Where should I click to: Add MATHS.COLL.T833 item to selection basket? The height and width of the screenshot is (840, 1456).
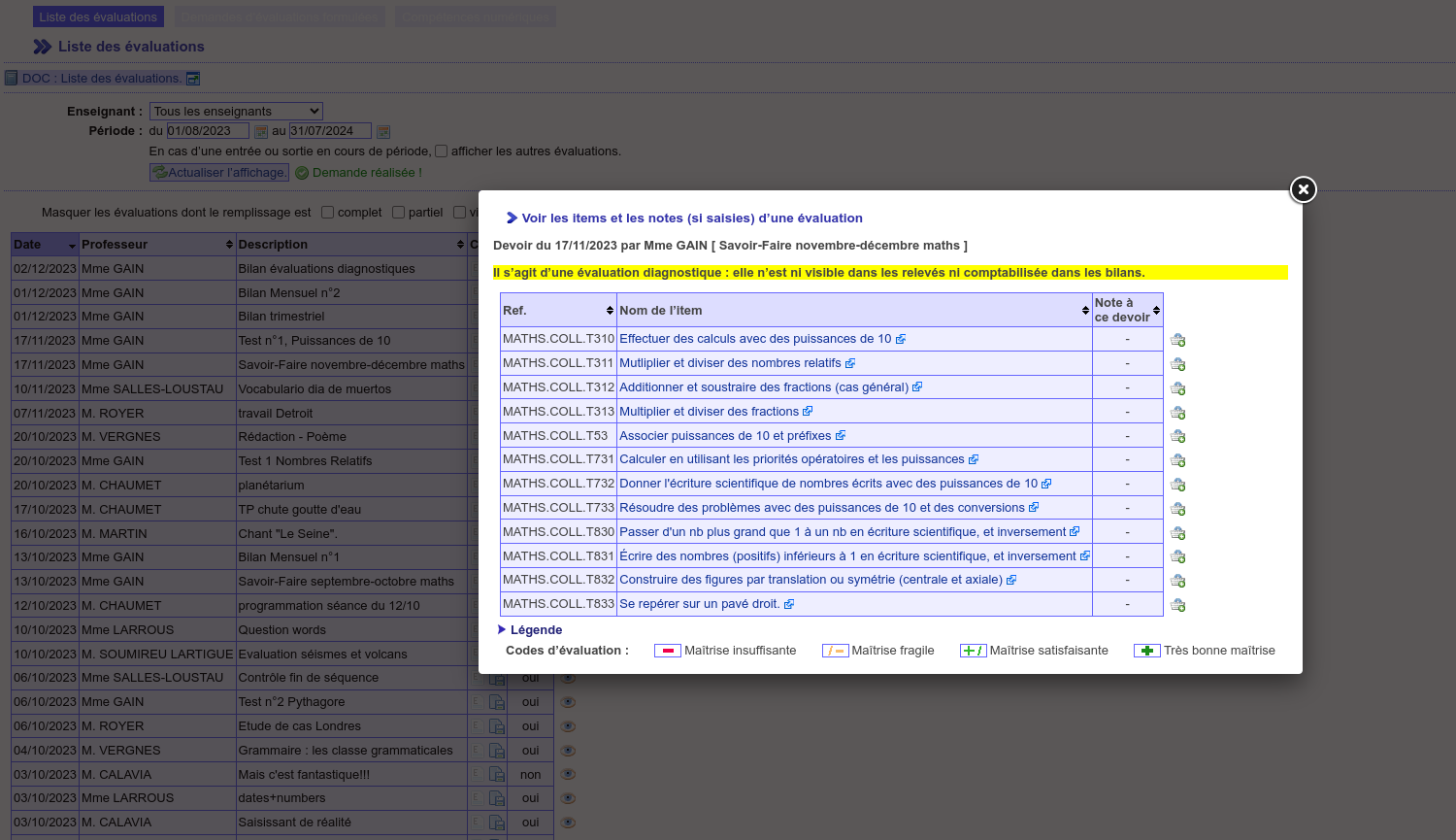[1177, 605]
